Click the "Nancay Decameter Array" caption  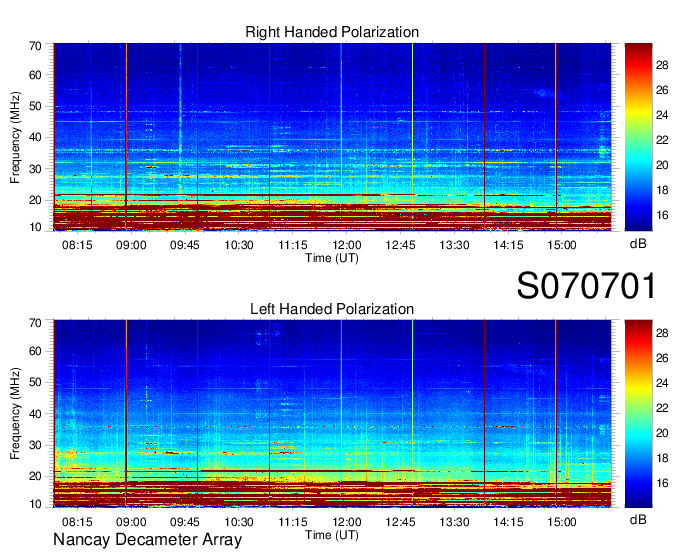pos(147,540)
